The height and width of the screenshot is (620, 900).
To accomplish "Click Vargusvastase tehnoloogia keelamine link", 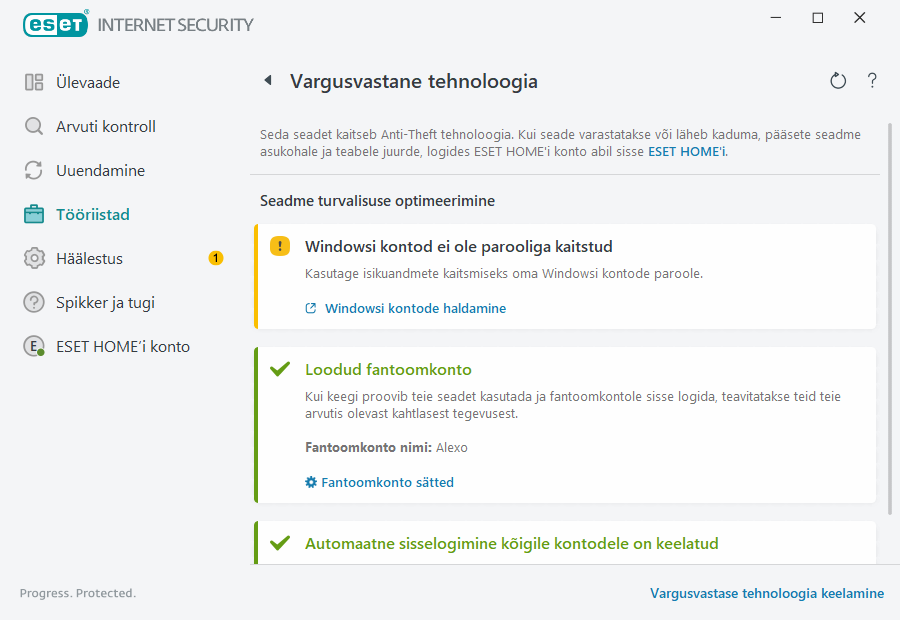I will [766, 593].
